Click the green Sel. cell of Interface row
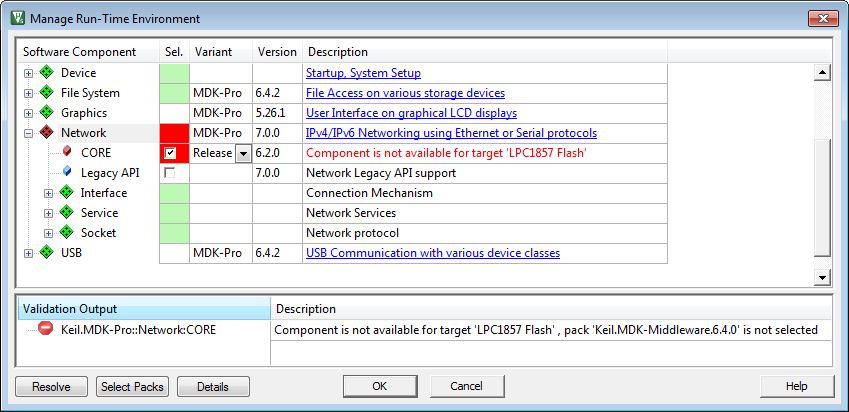The width and height of the screenshot is (849, 412). coord(174,193)
